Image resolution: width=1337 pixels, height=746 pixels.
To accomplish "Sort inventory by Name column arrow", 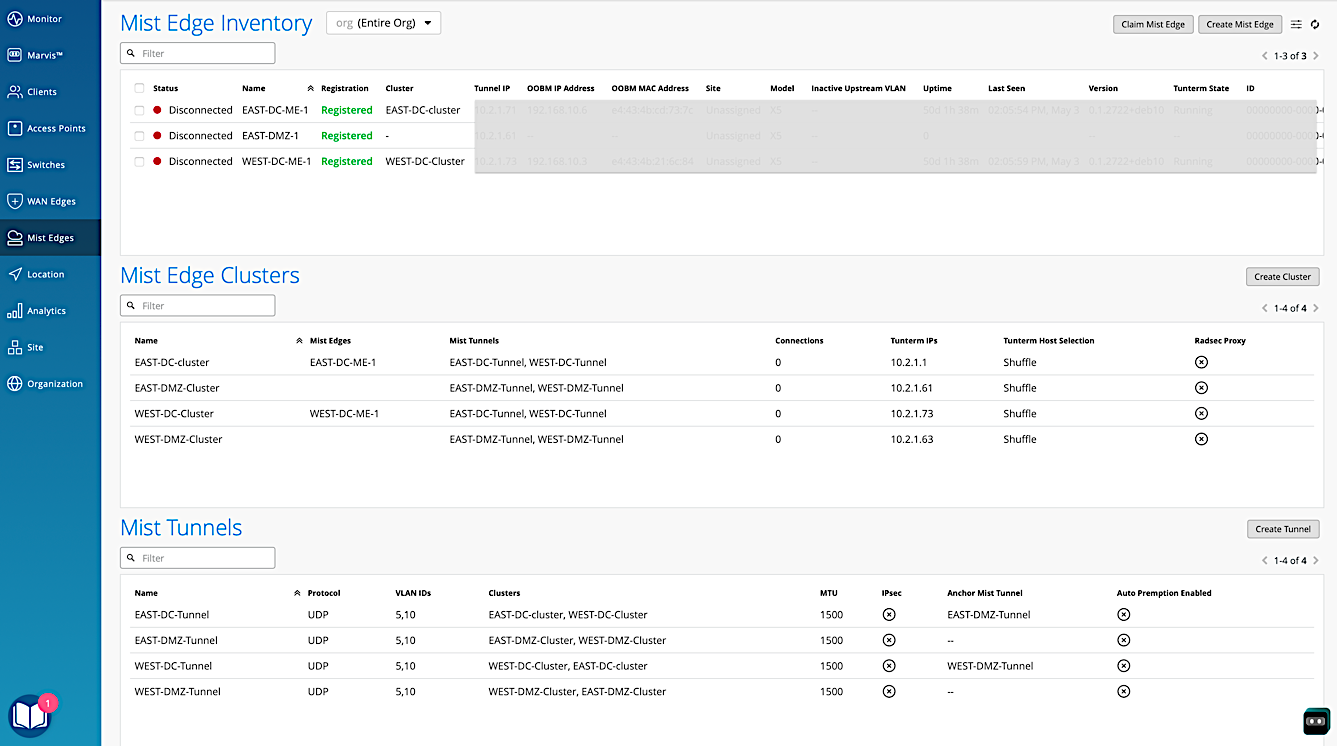I will [310, 88].
